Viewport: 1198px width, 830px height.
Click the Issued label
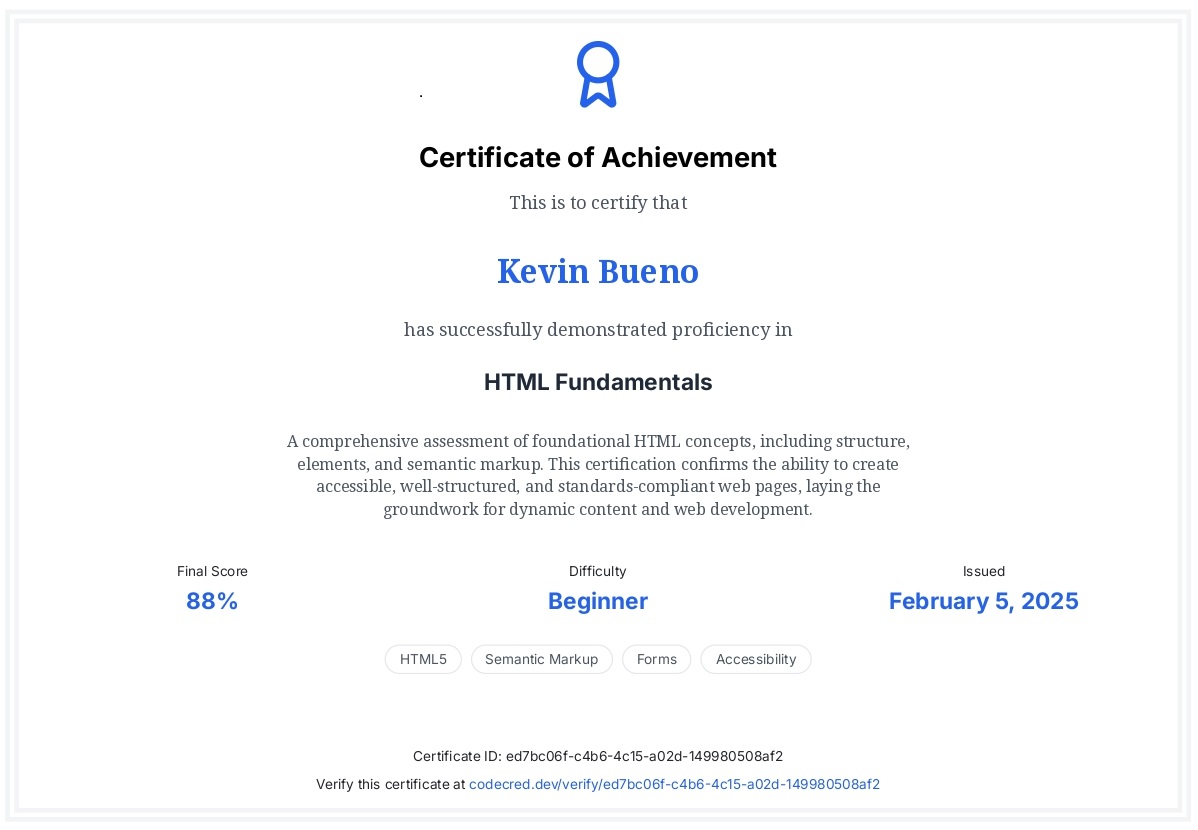983,571
